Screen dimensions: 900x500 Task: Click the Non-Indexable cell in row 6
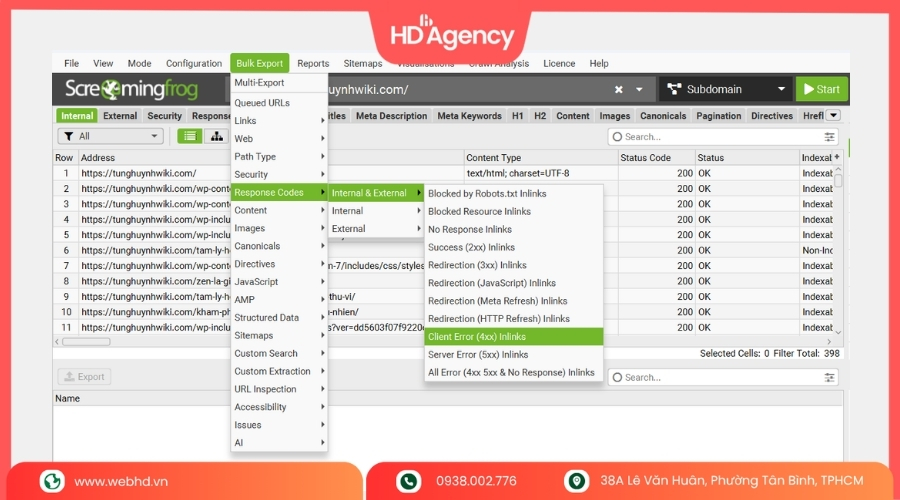pyautogui.click(x=817, y=250)
